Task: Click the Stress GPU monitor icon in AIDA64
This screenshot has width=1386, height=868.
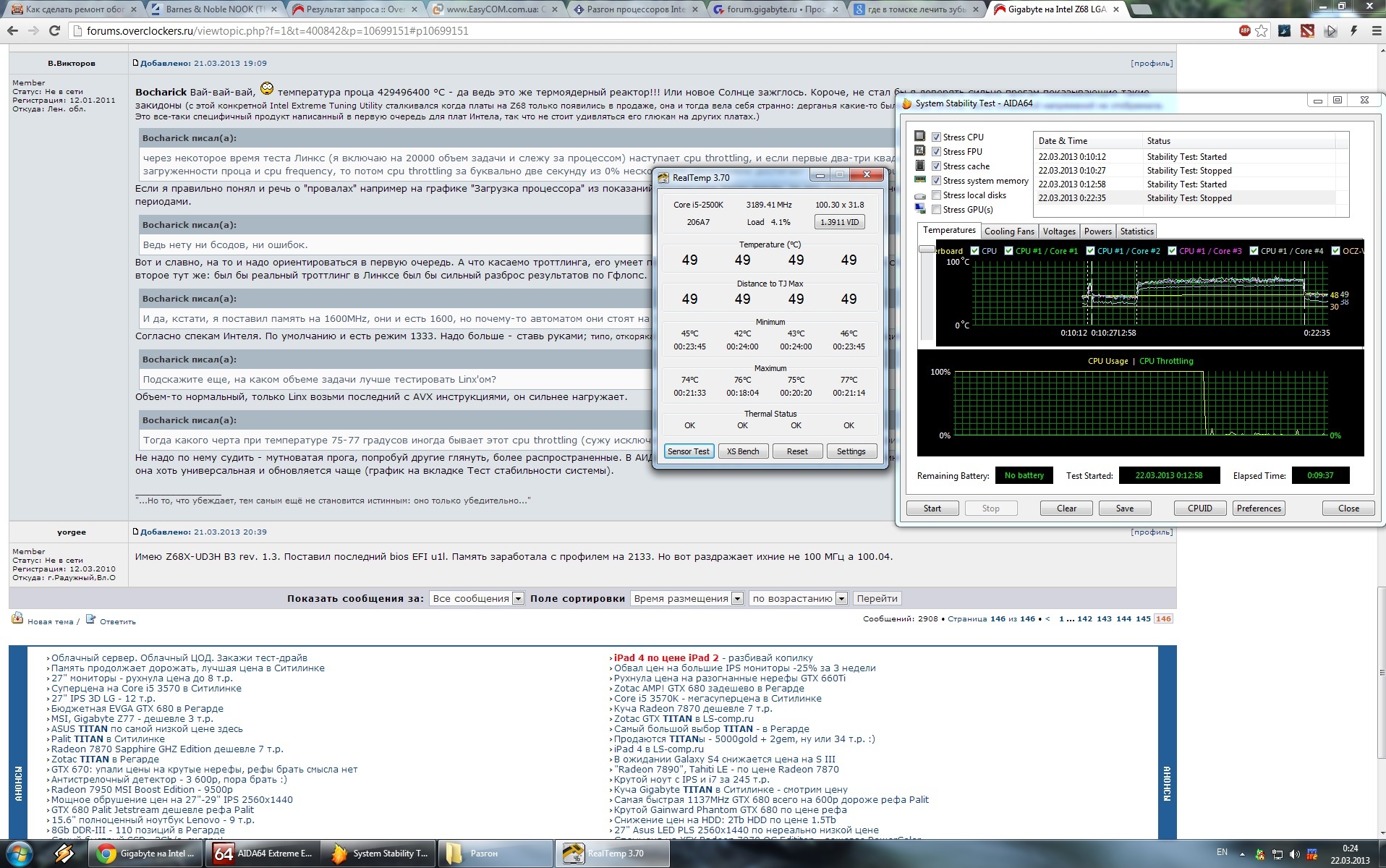Action: (x=919, y=209)
